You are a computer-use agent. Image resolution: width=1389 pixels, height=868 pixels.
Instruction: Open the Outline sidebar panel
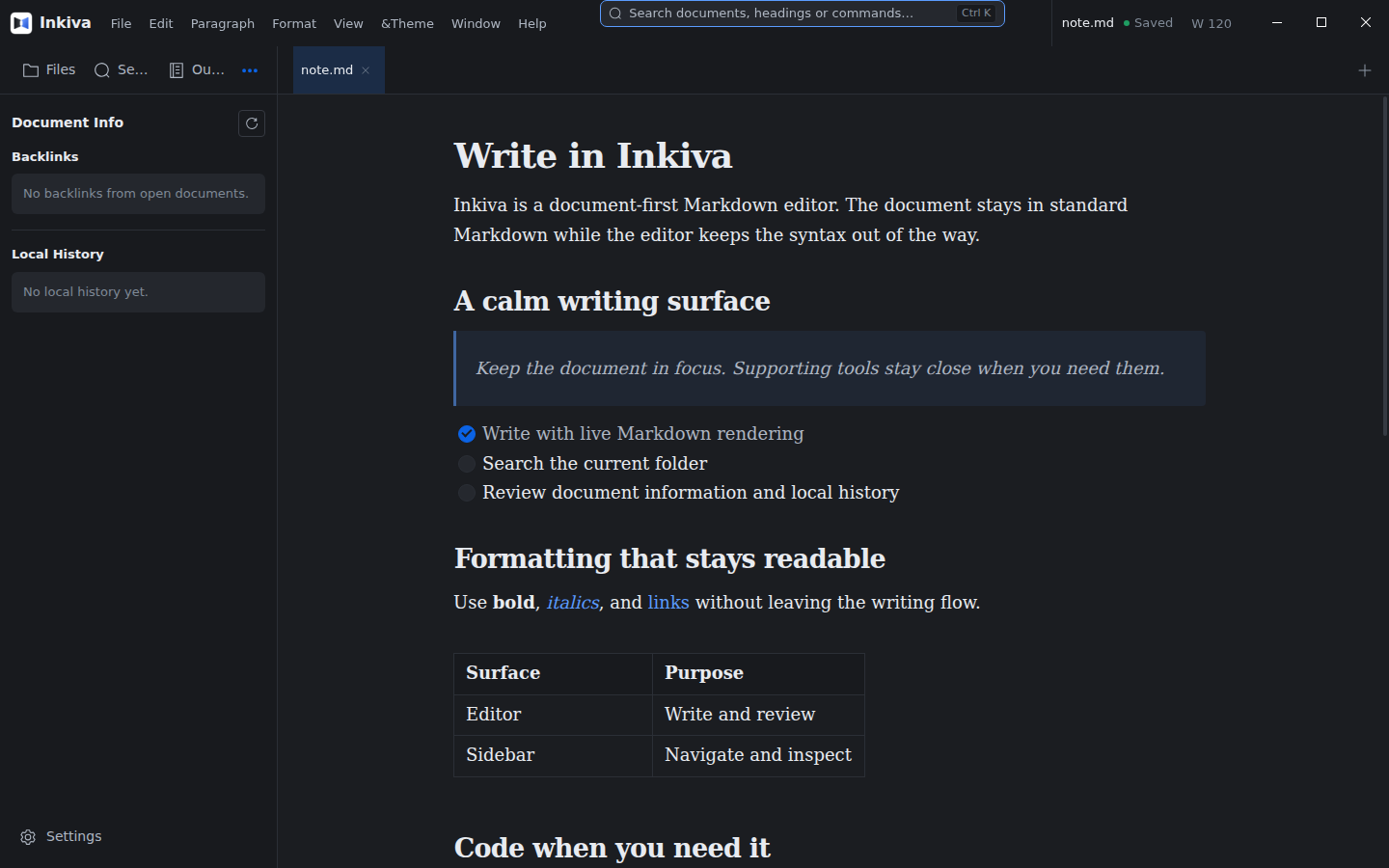(x=197, y=69)
